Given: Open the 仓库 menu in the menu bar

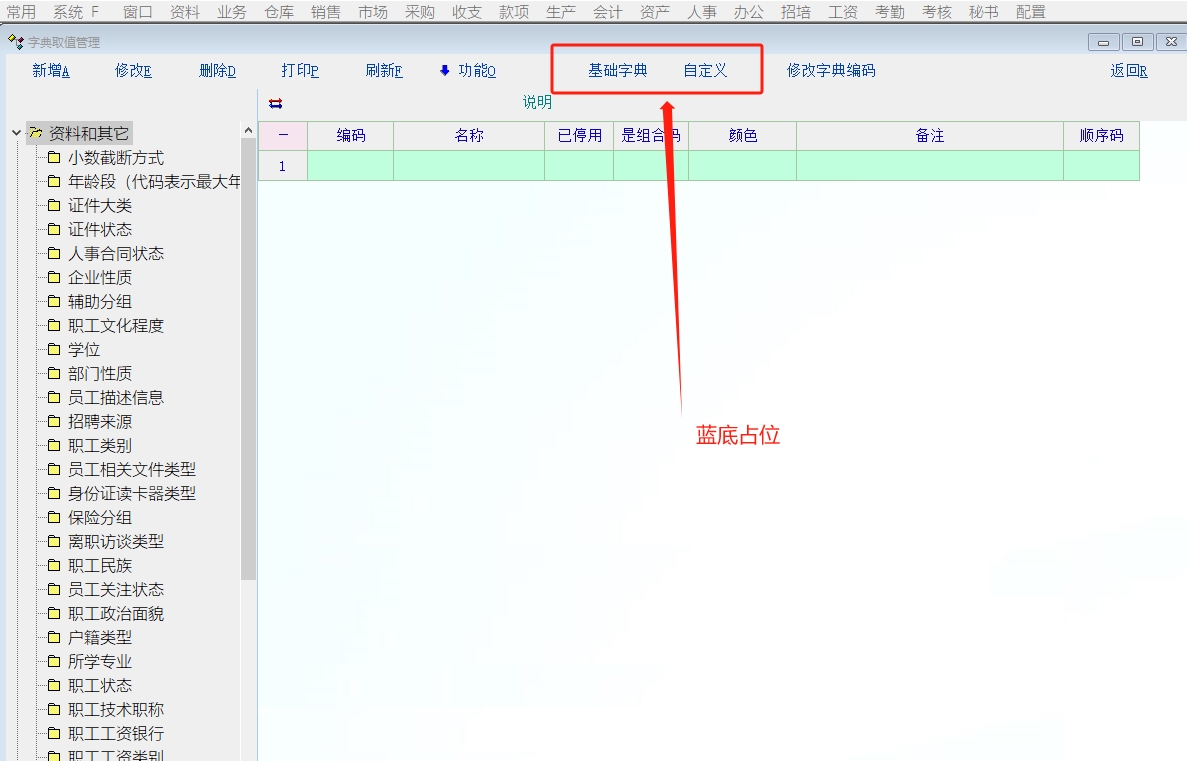Looking at the screenshot, I should [x=279, y=12].
